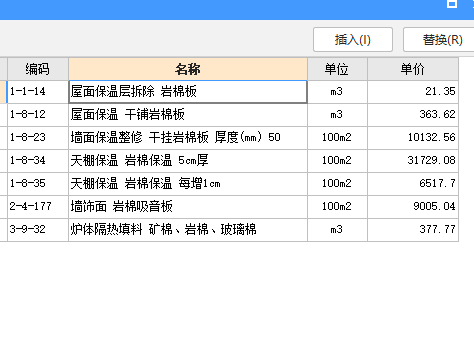Click unit 100m2 in row 2-4-177
Image resolution: width=474 pixels, height=363 pixels.
pos(337,207)
